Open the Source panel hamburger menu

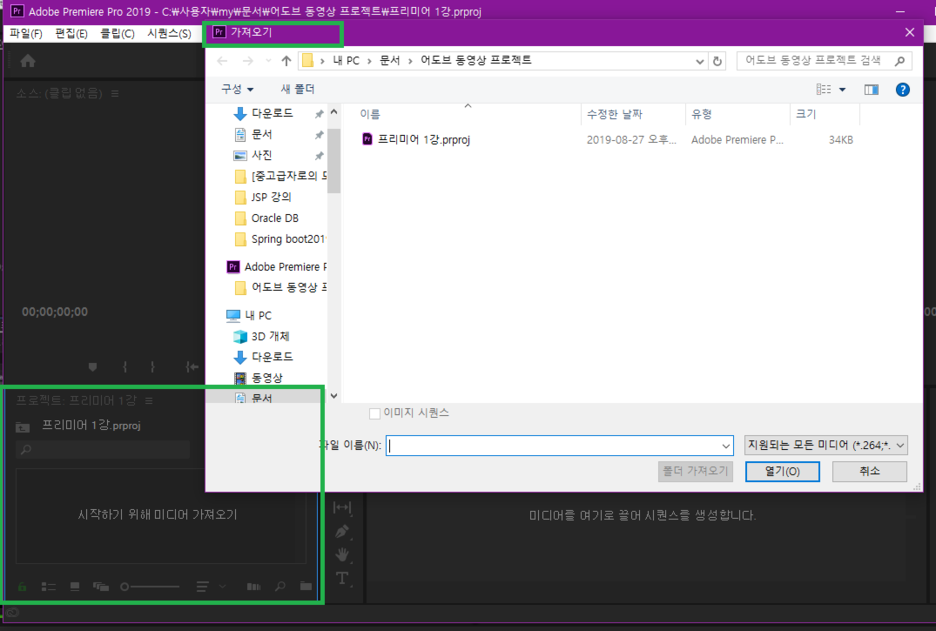[115, 94]
